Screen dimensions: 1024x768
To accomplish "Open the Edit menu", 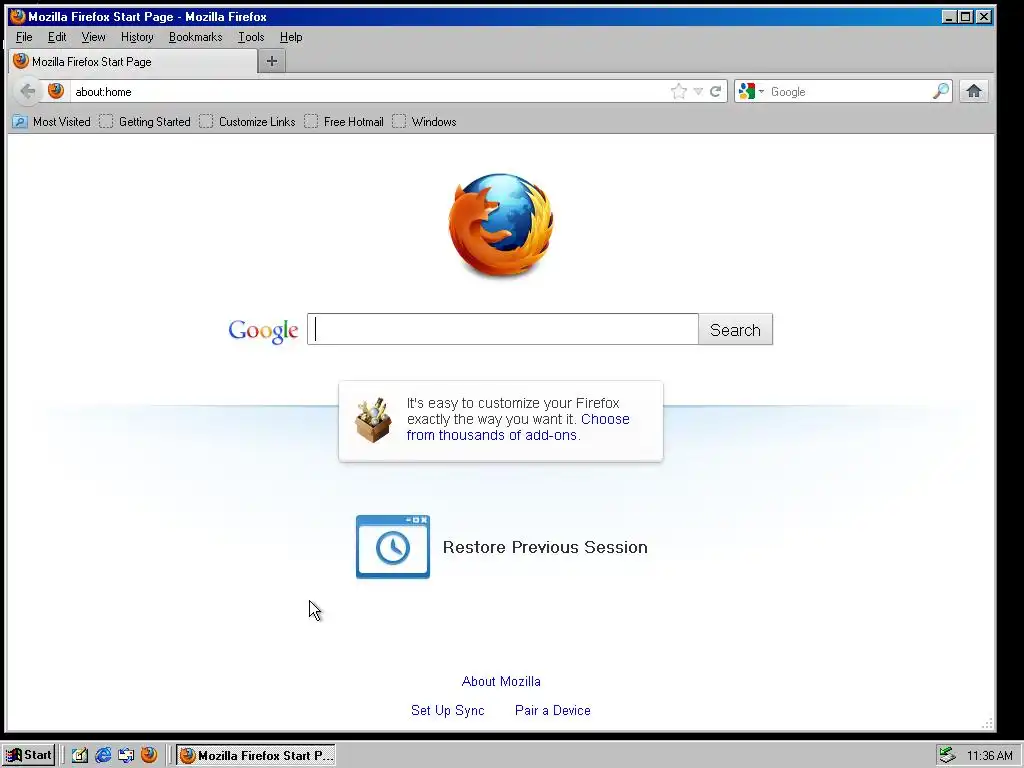I will 57,37.
